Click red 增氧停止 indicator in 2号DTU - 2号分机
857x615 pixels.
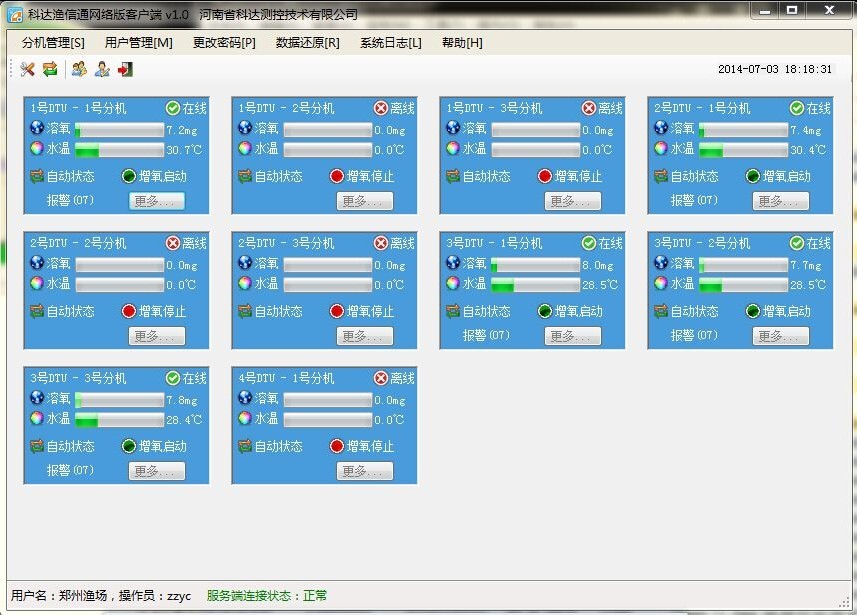tap(128, 311)
